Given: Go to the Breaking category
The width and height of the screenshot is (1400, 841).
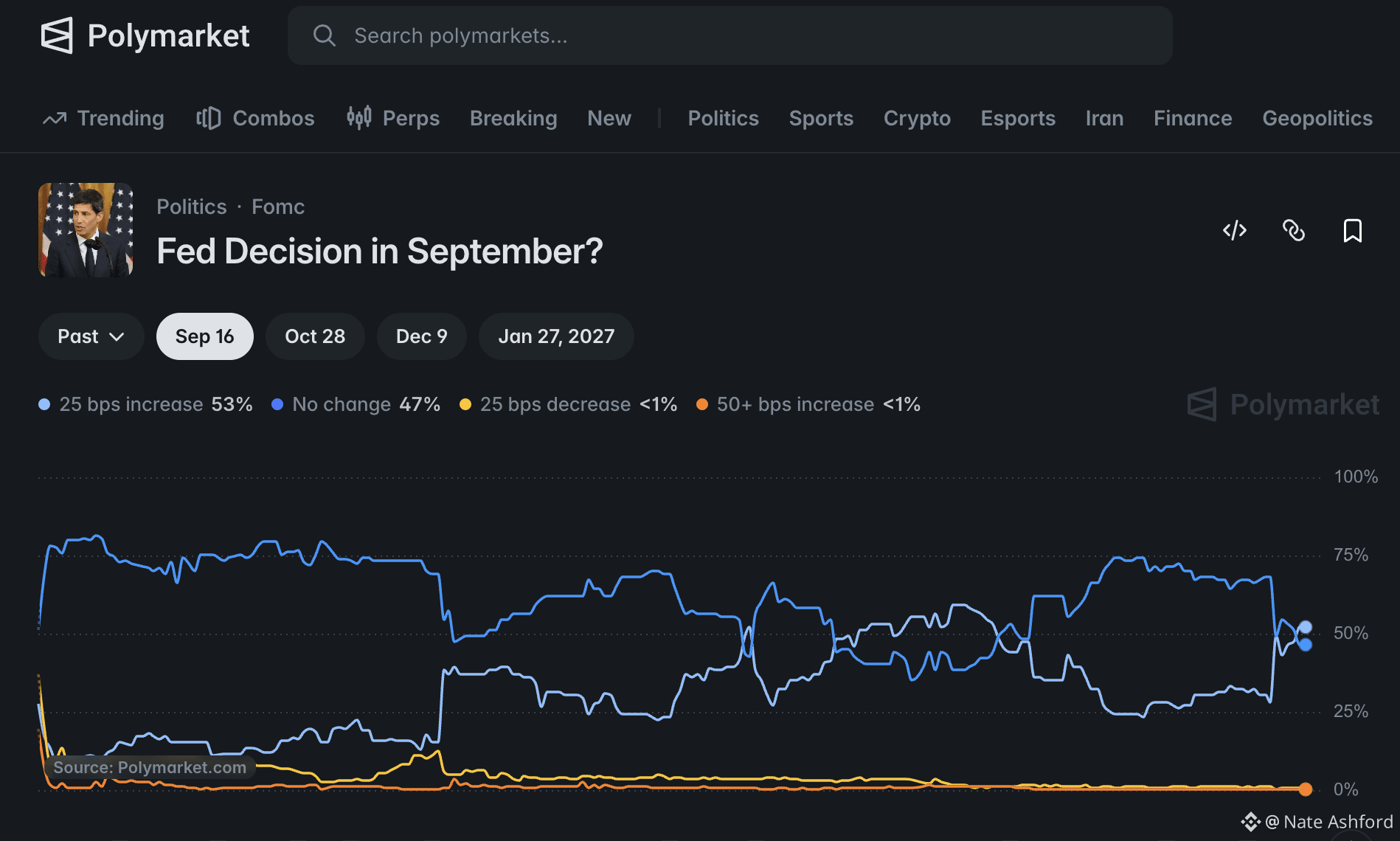Looking at the screenshot, I should pos(513,118).
